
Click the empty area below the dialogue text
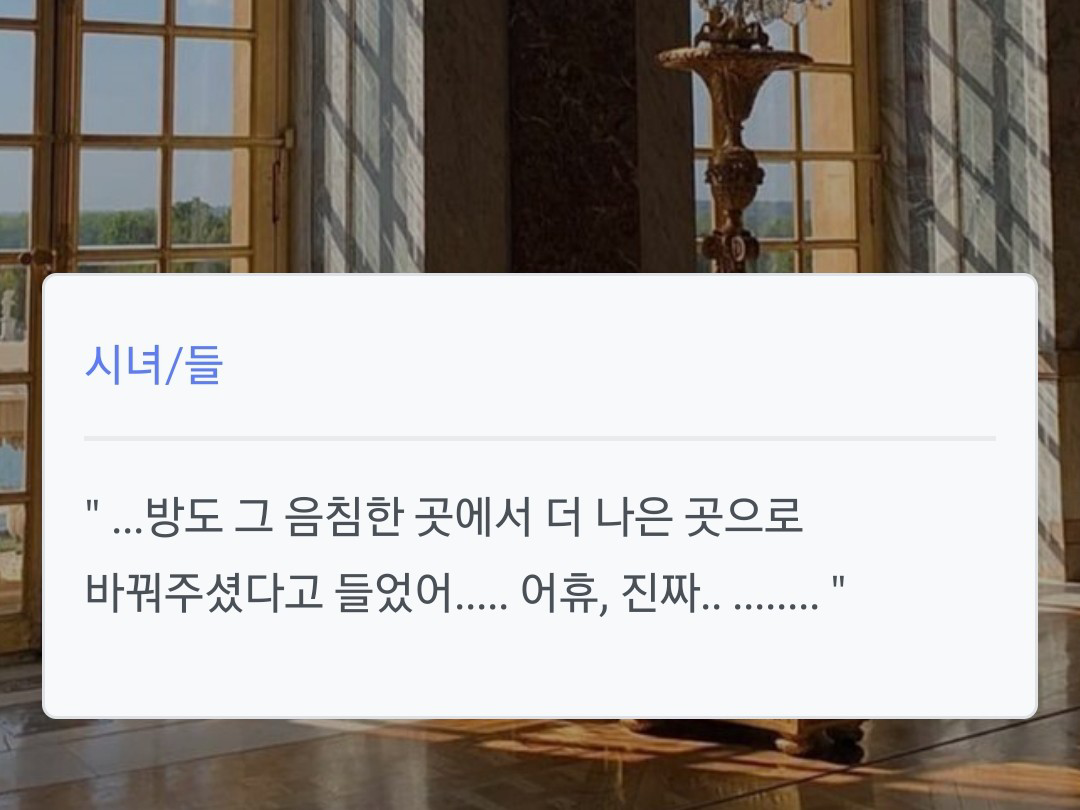point(539,668)
